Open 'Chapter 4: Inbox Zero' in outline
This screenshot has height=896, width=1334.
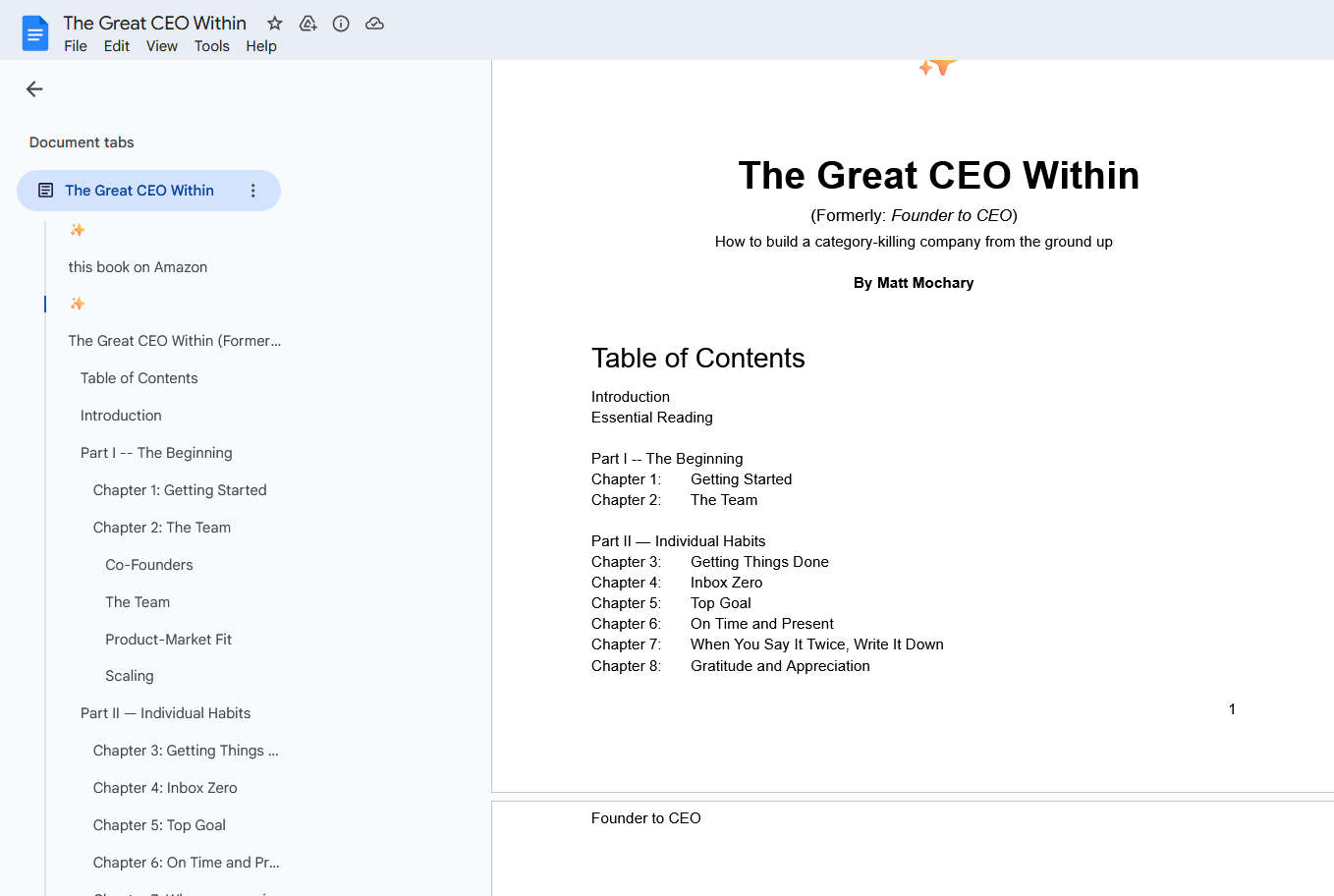[165, 788]
